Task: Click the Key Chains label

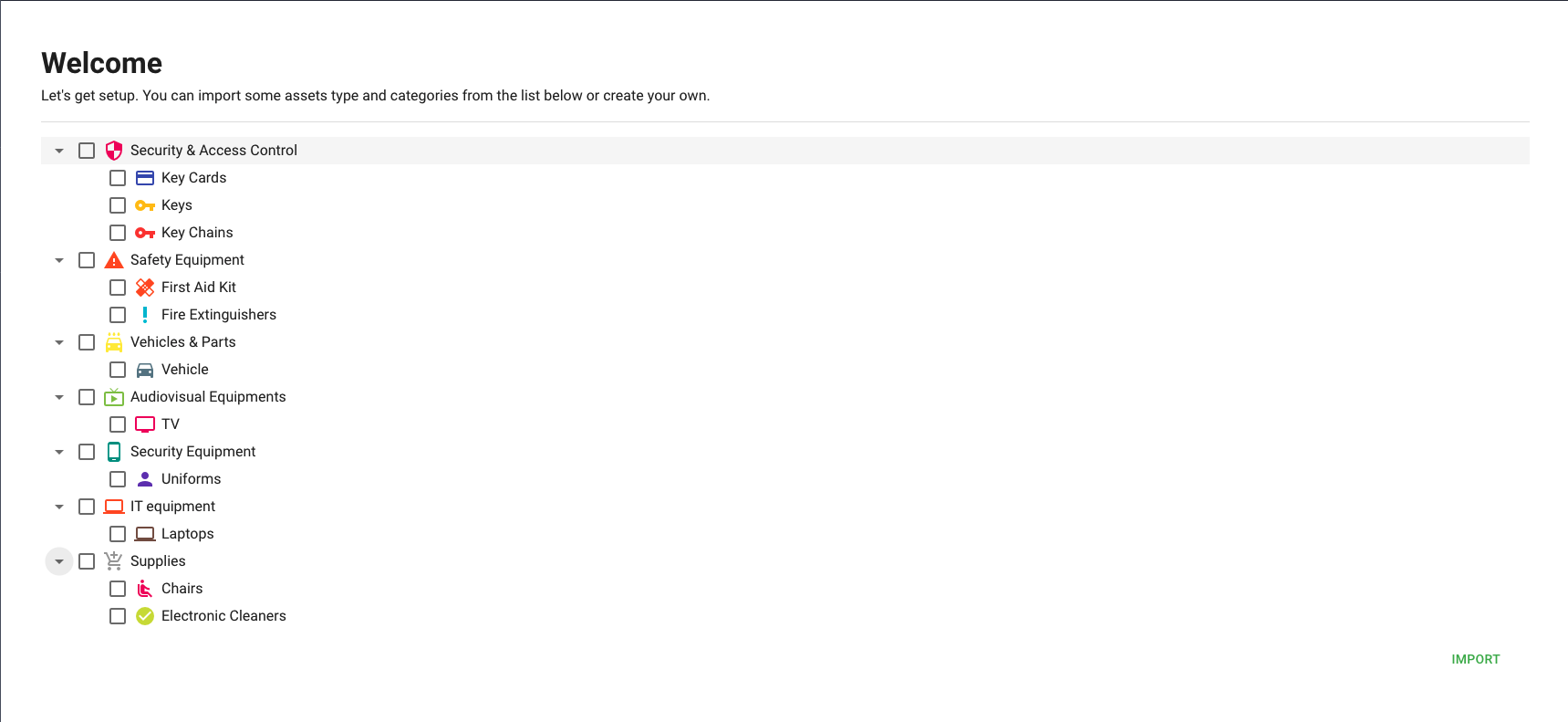Action: tap(197, 233)
